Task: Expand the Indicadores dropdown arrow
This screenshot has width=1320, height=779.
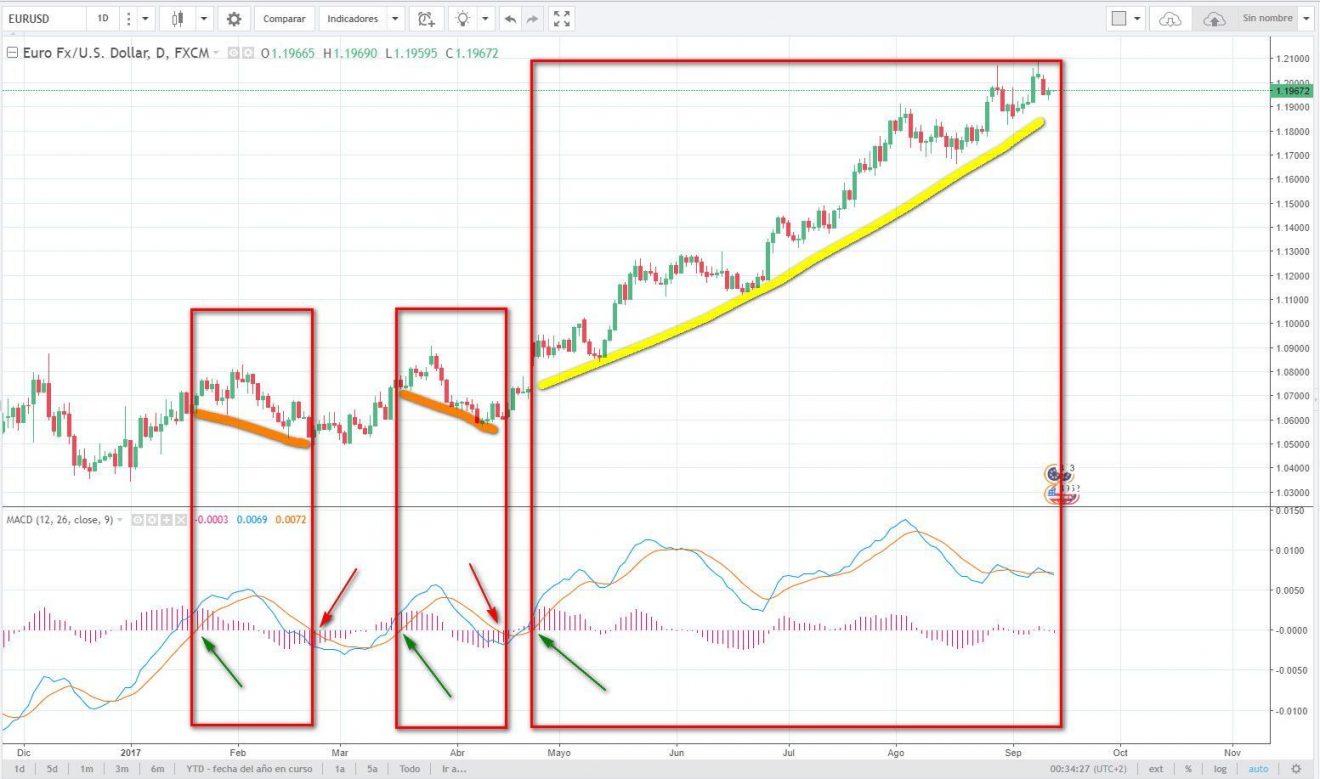Action: [x=396, y=18]
